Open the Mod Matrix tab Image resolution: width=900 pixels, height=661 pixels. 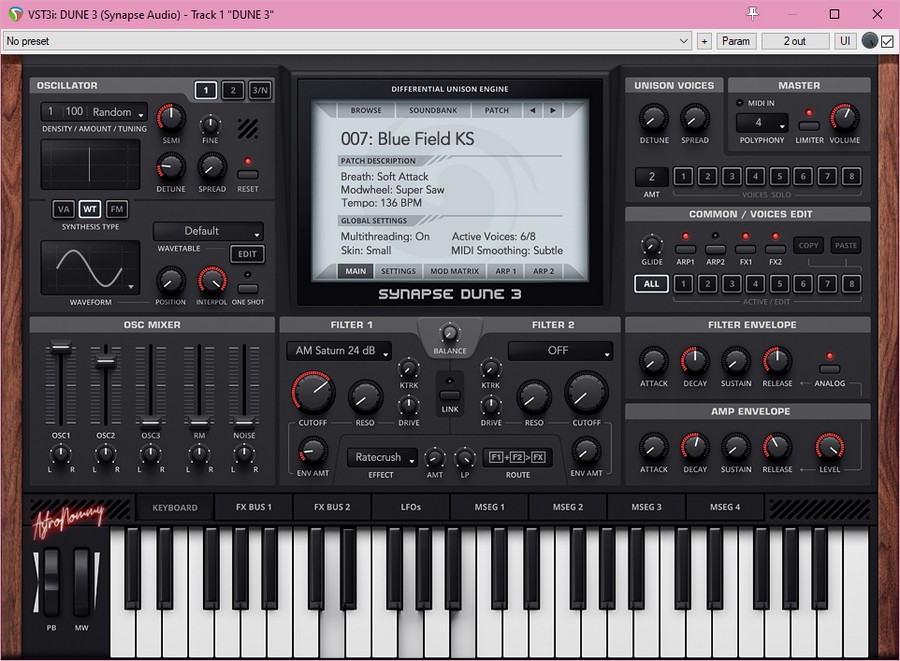[x=452, y=271]
